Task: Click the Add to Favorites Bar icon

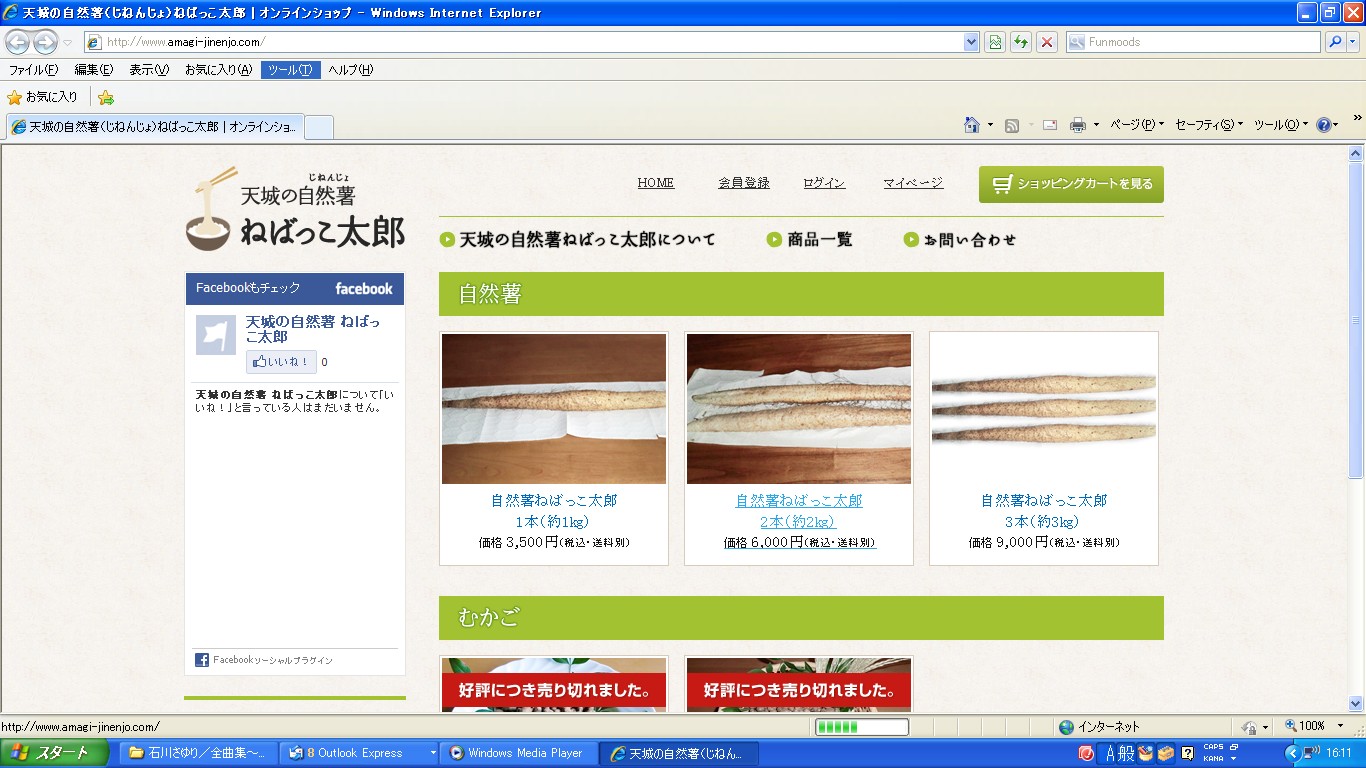Action: [x=106, y=97]
